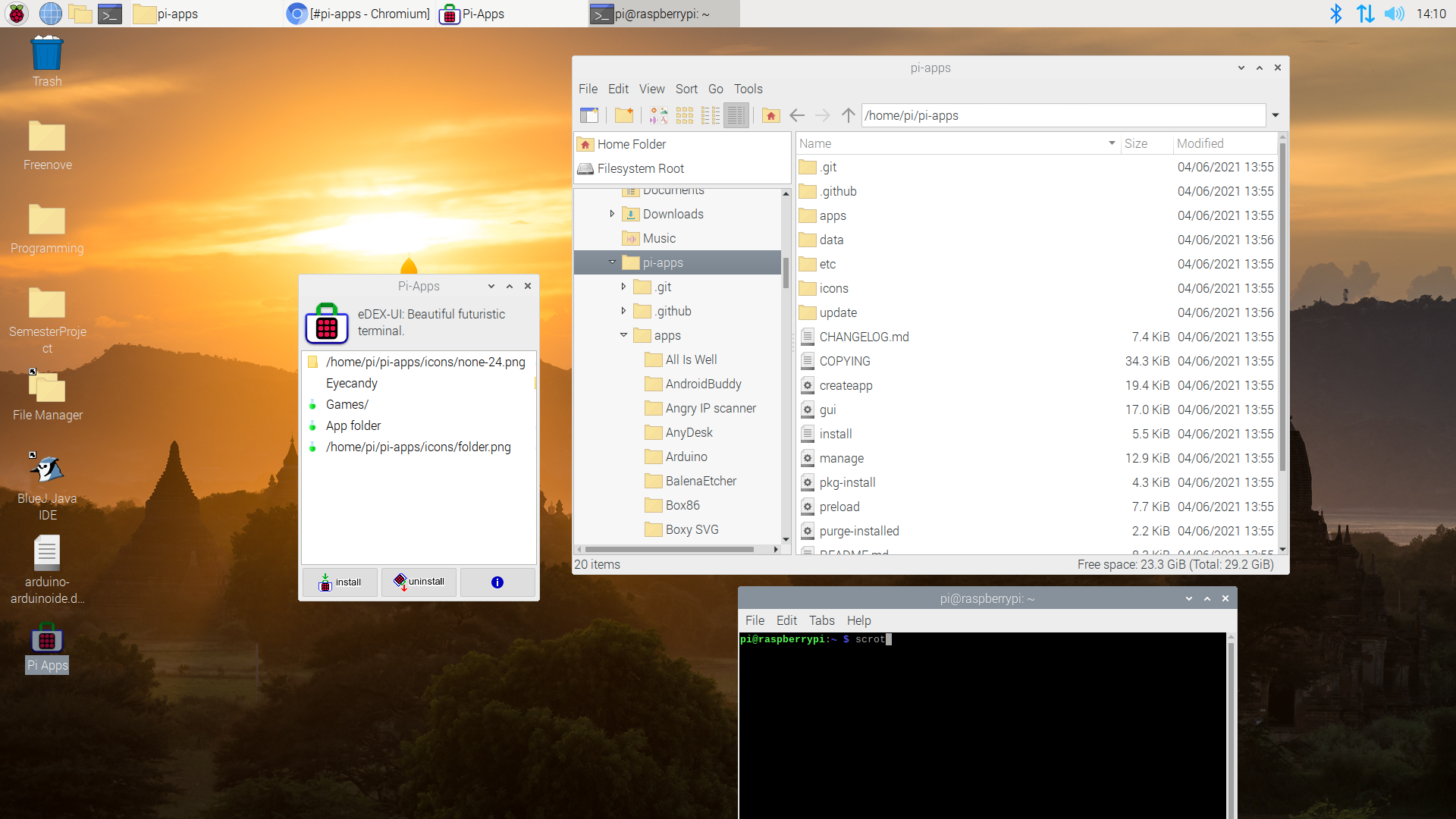Select CHANGELOG.md file in list
The height and width of the screenshot is (819, 1456).
(1037, 337)
